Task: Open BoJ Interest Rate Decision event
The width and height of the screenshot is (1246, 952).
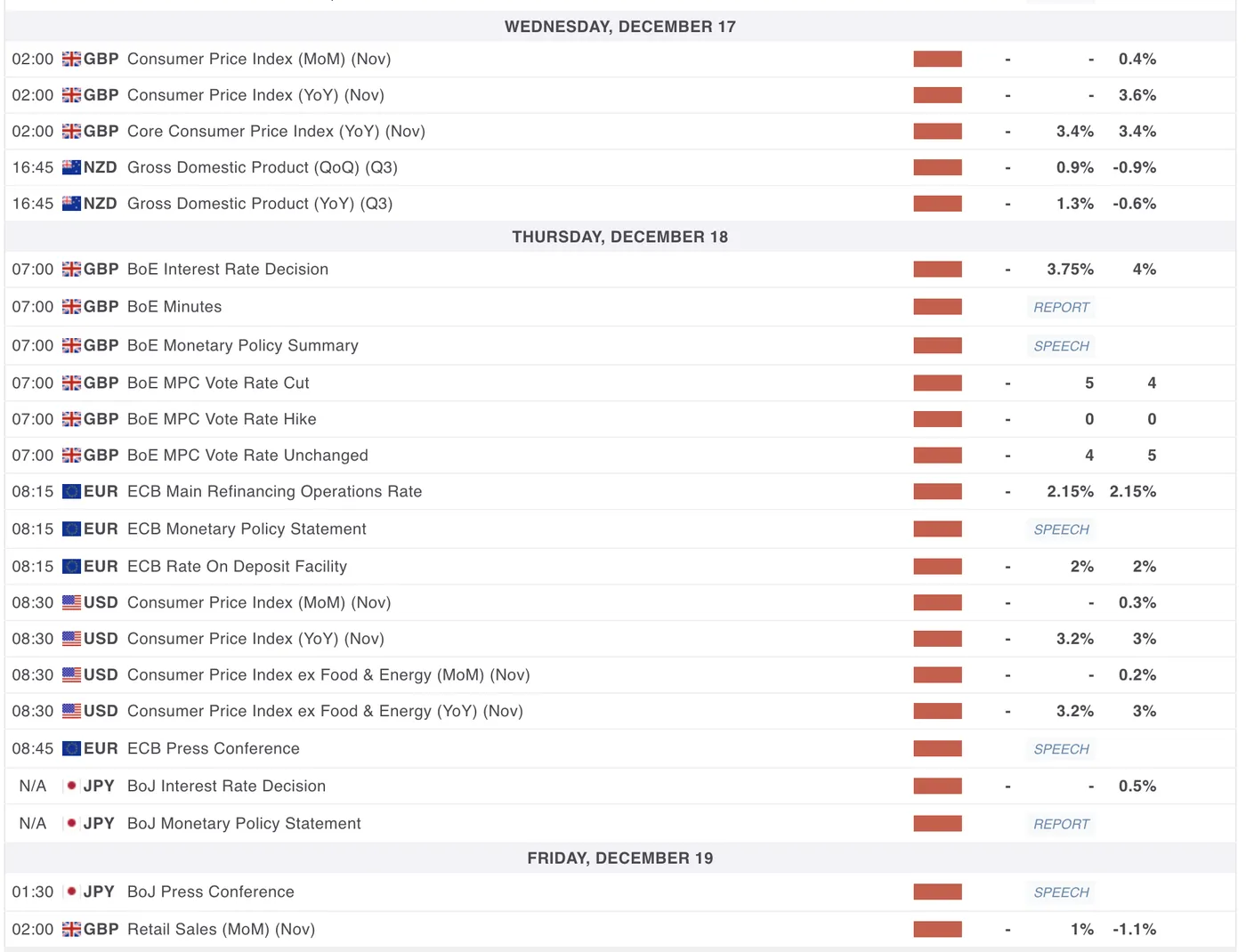Action: point(226,787)
